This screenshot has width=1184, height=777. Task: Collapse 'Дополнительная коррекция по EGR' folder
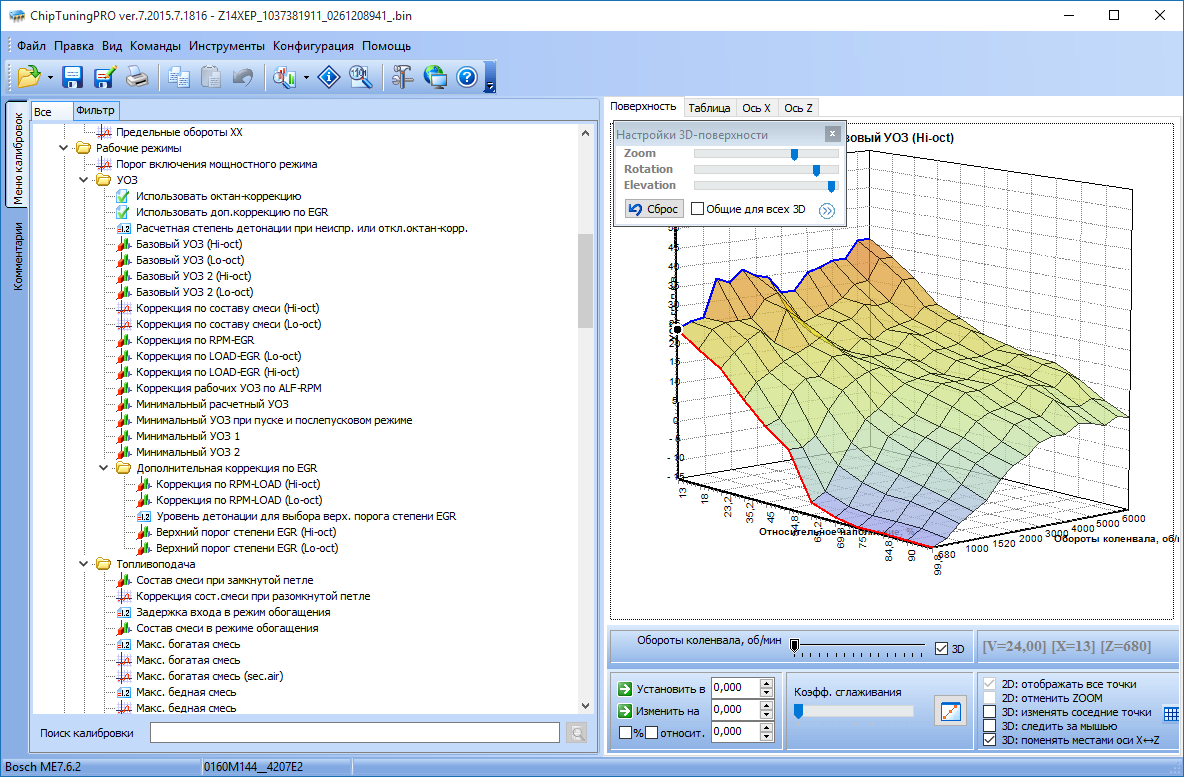click(104, 468)
